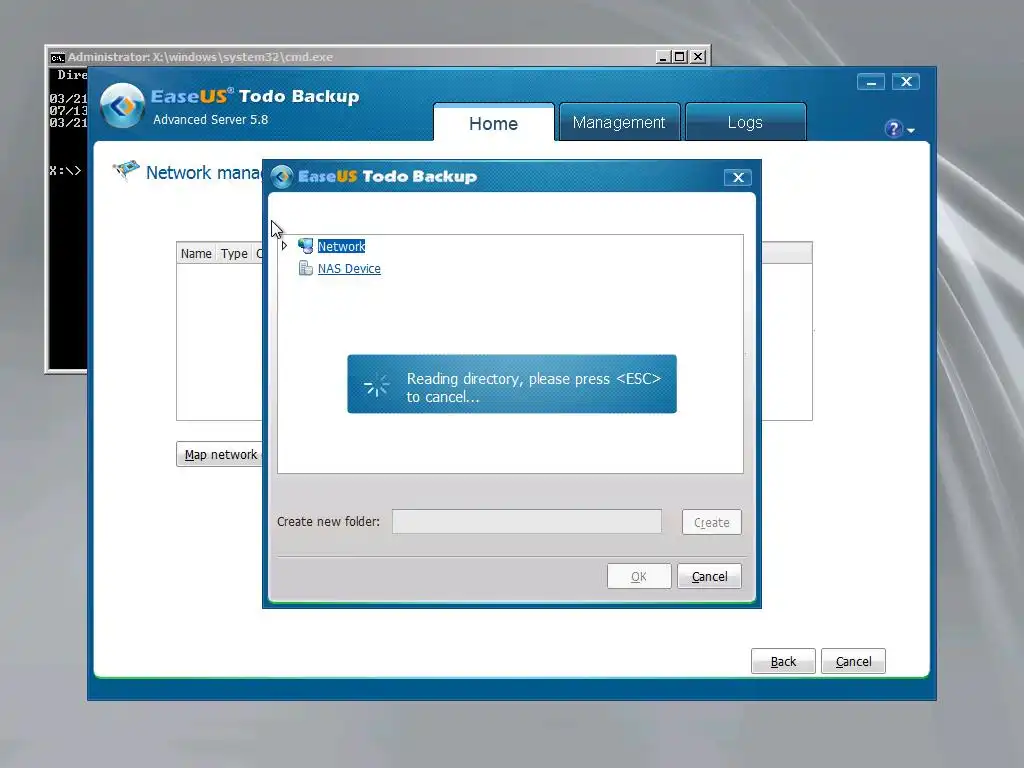Close the EaseUS Todo Backup dialog
Viewport: 1024px width, 768px height.
point(738,178)
